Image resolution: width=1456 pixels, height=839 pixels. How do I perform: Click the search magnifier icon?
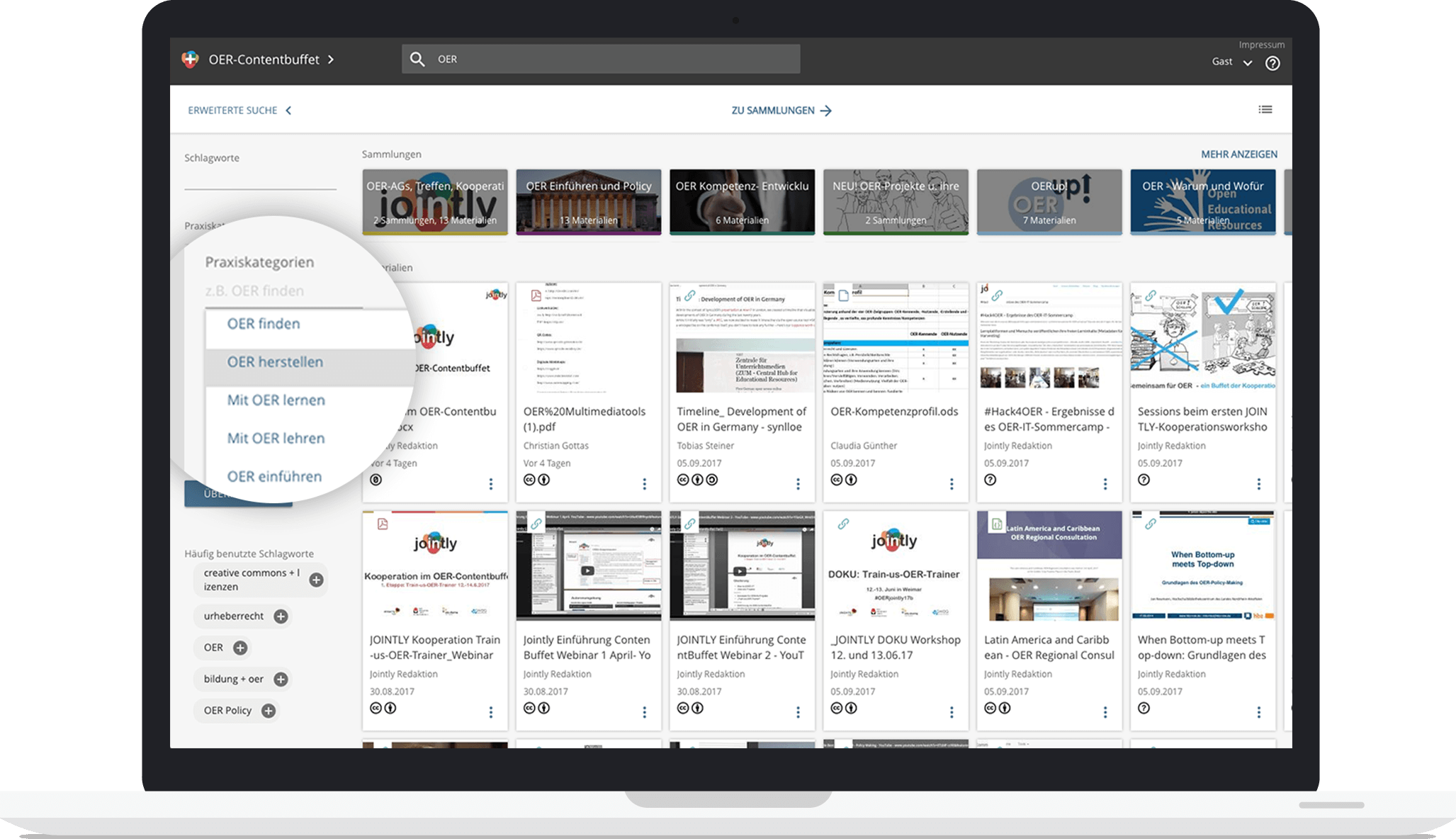click(x=418, y=60)
